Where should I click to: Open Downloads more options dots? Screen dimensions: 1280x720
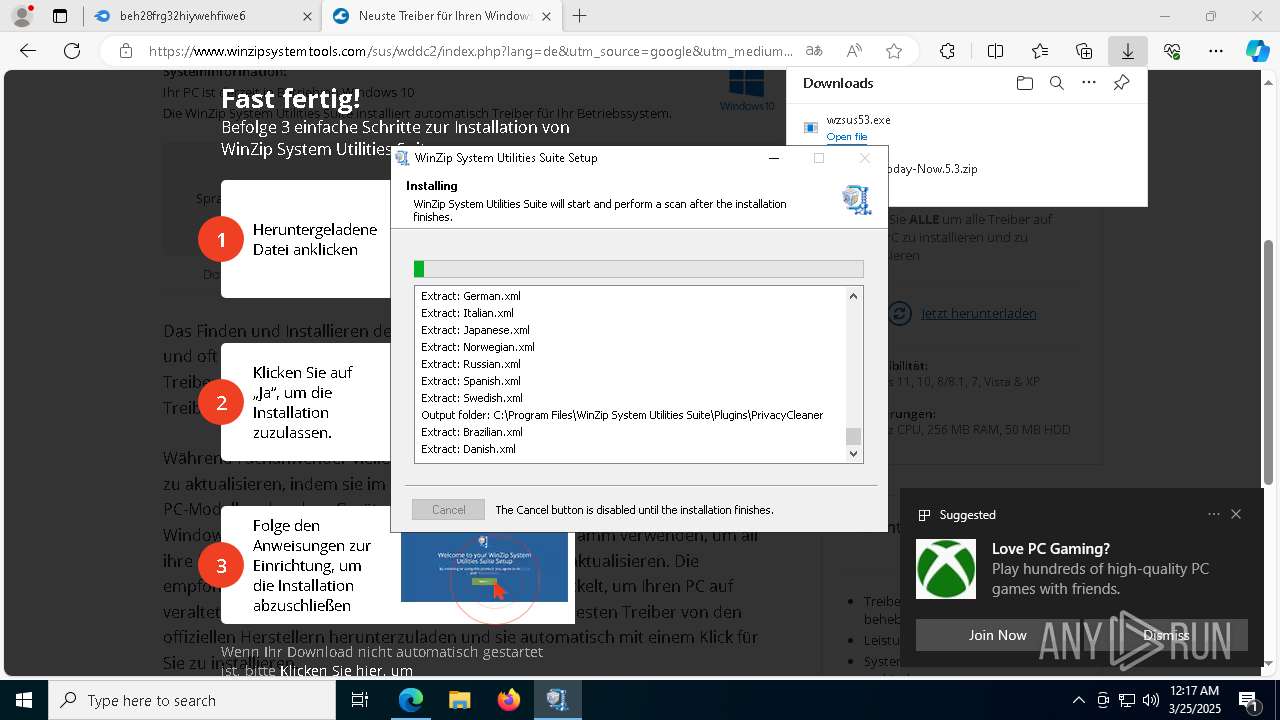(1089, 83)
